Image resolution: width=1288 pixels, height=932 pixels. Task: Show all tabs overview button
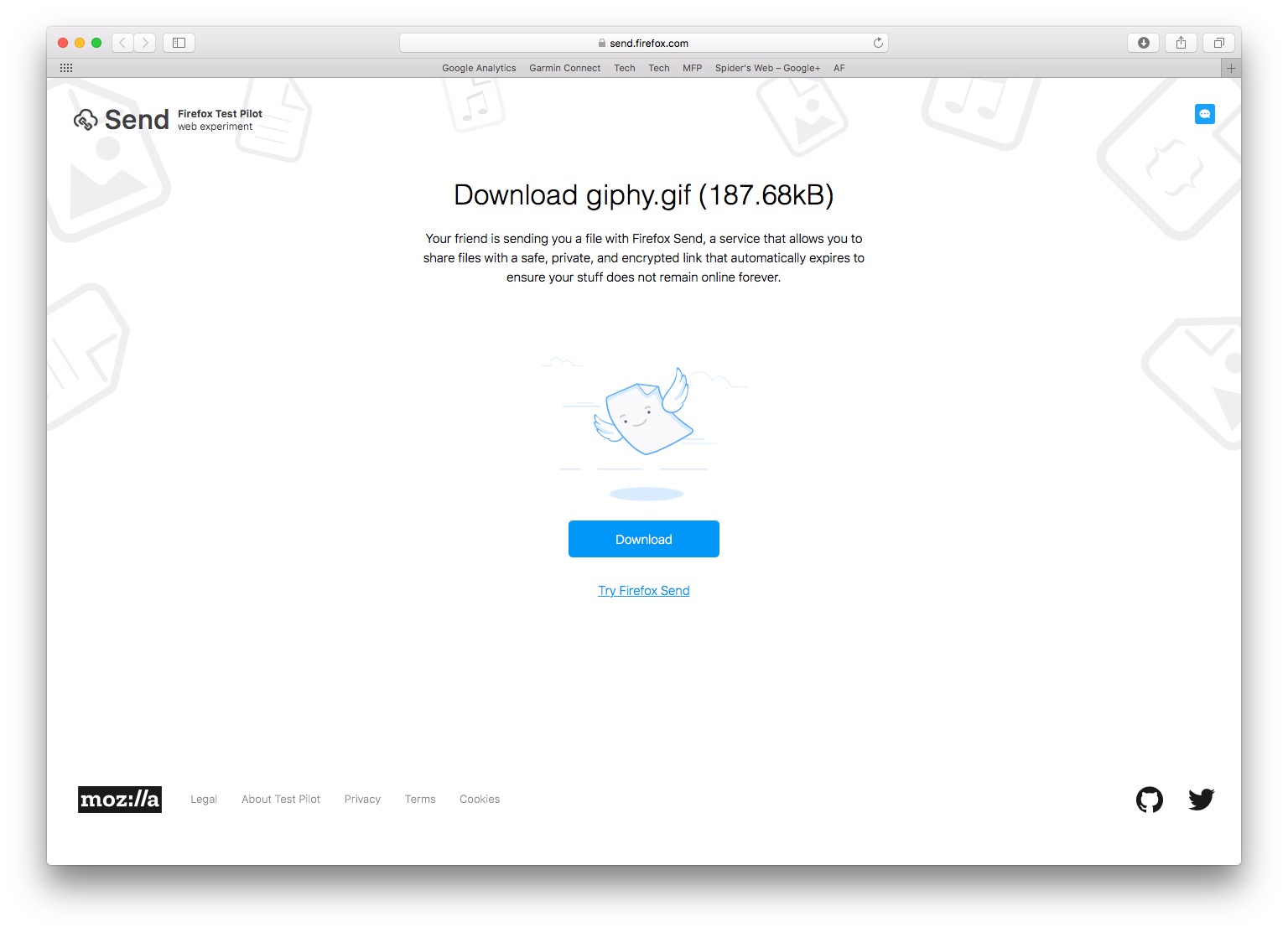1218,43
